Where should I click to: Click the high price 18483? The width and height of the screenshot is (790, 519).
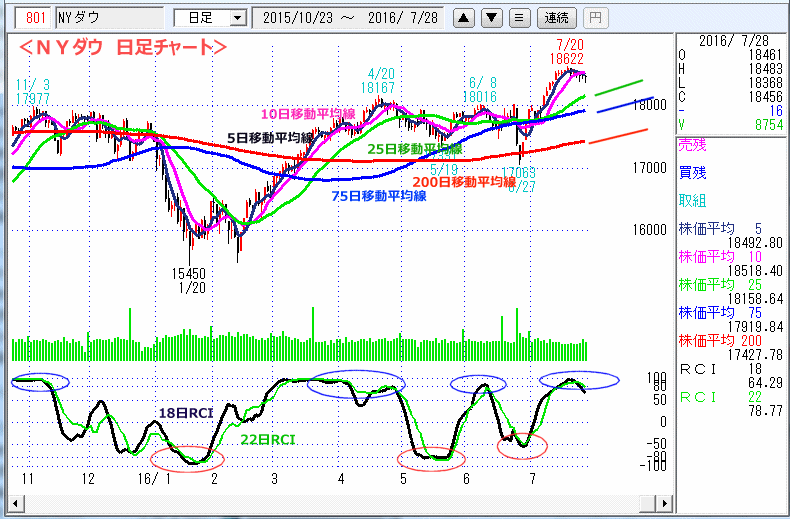(x=765, y=69)
